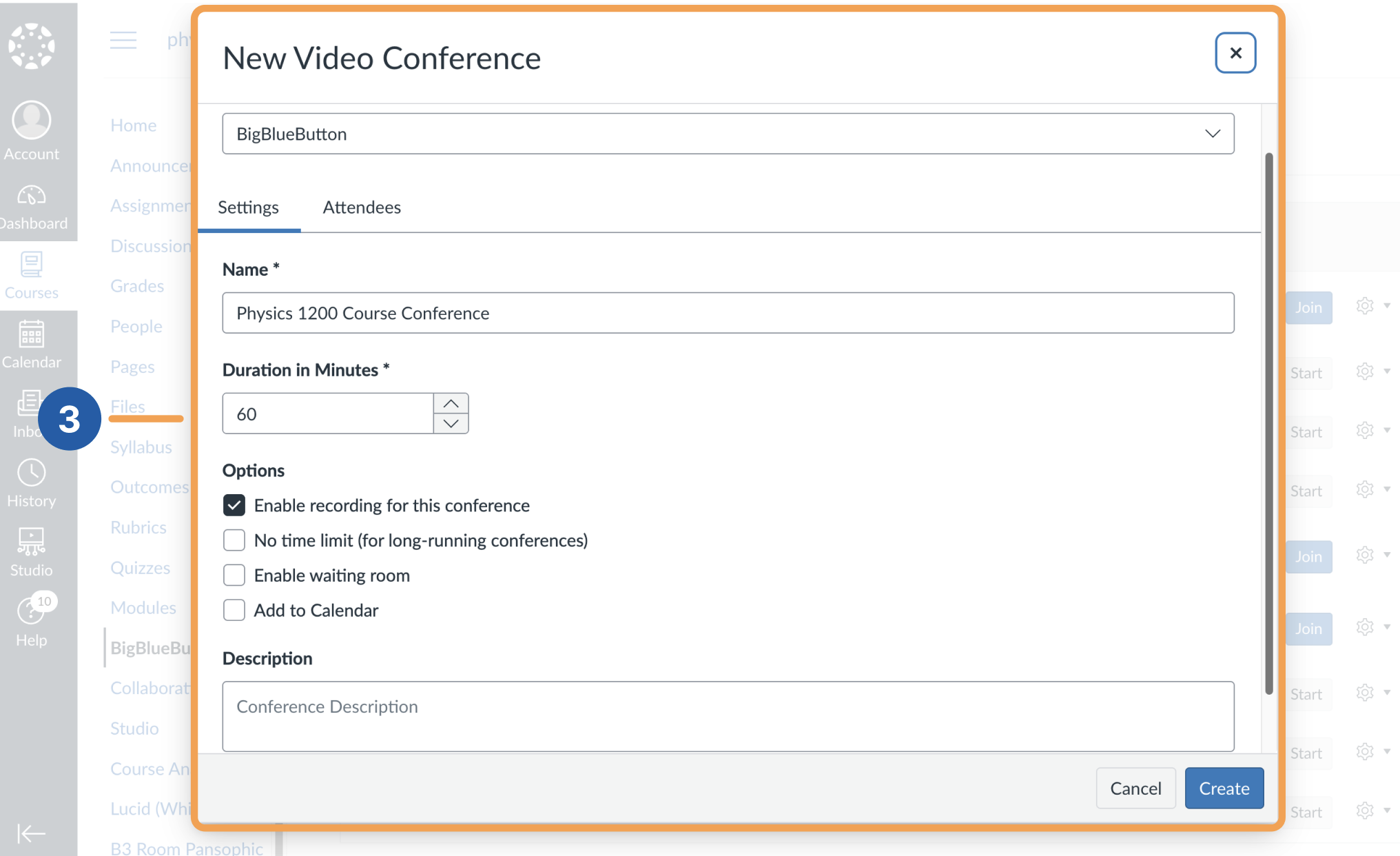Click the Create button
Viewport: 1400px width, 856px height.
pos(1224,788)
